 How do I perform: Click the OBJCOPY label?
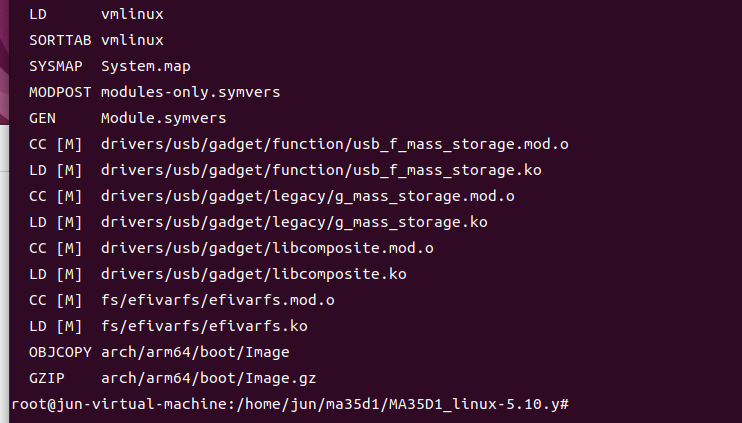[x=60, y=352]
